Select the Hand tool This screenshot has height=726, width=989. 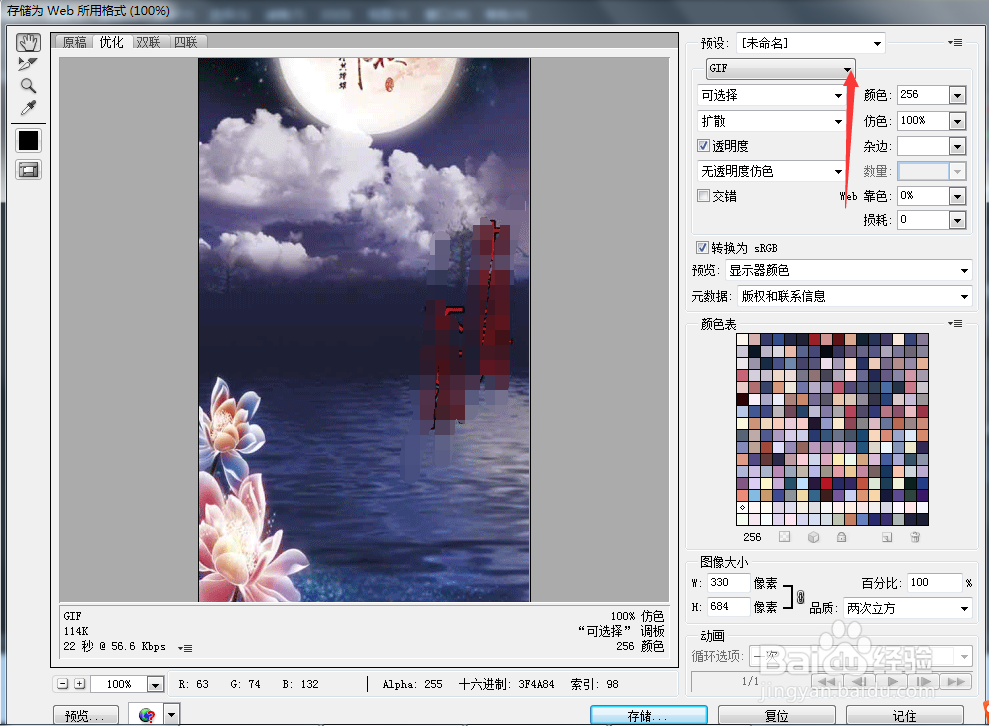tap(28, 42)
